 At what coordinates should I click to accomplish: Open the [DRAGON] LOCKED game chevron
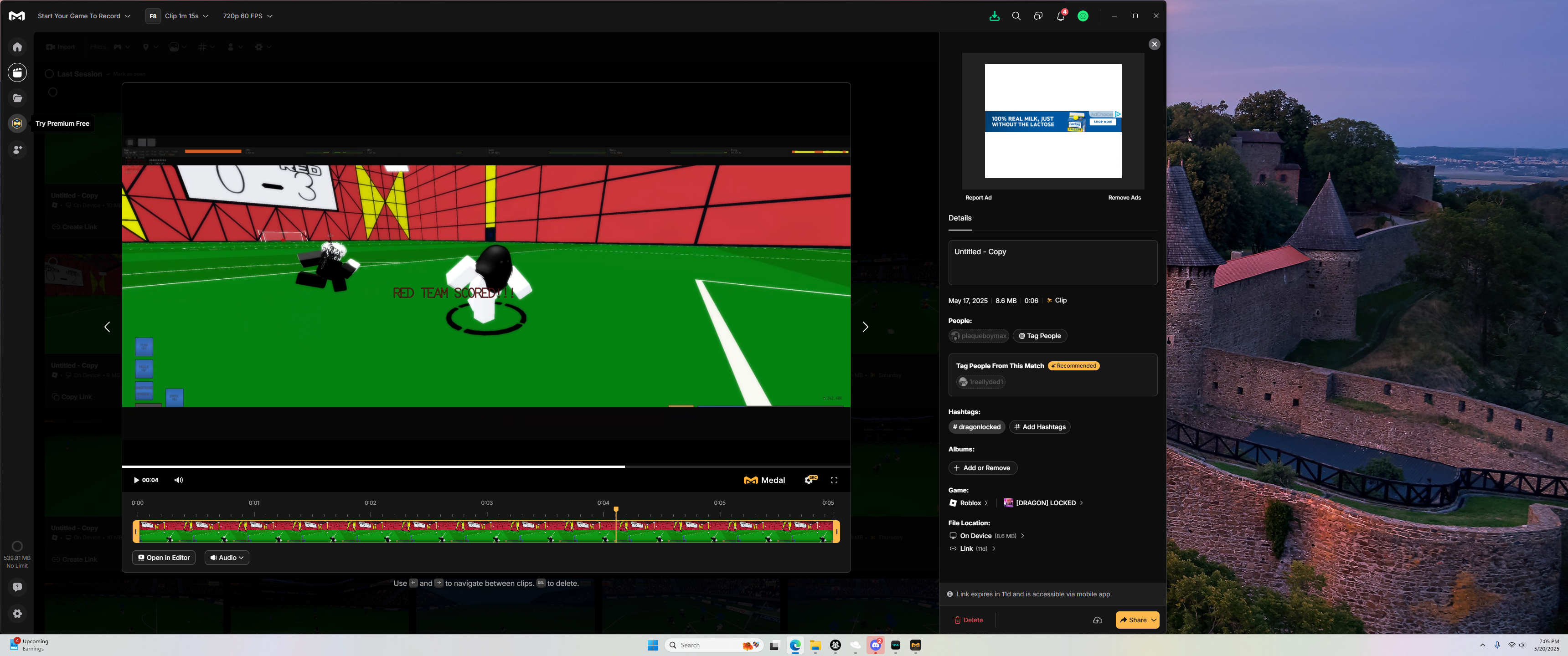coord(1081,503)
